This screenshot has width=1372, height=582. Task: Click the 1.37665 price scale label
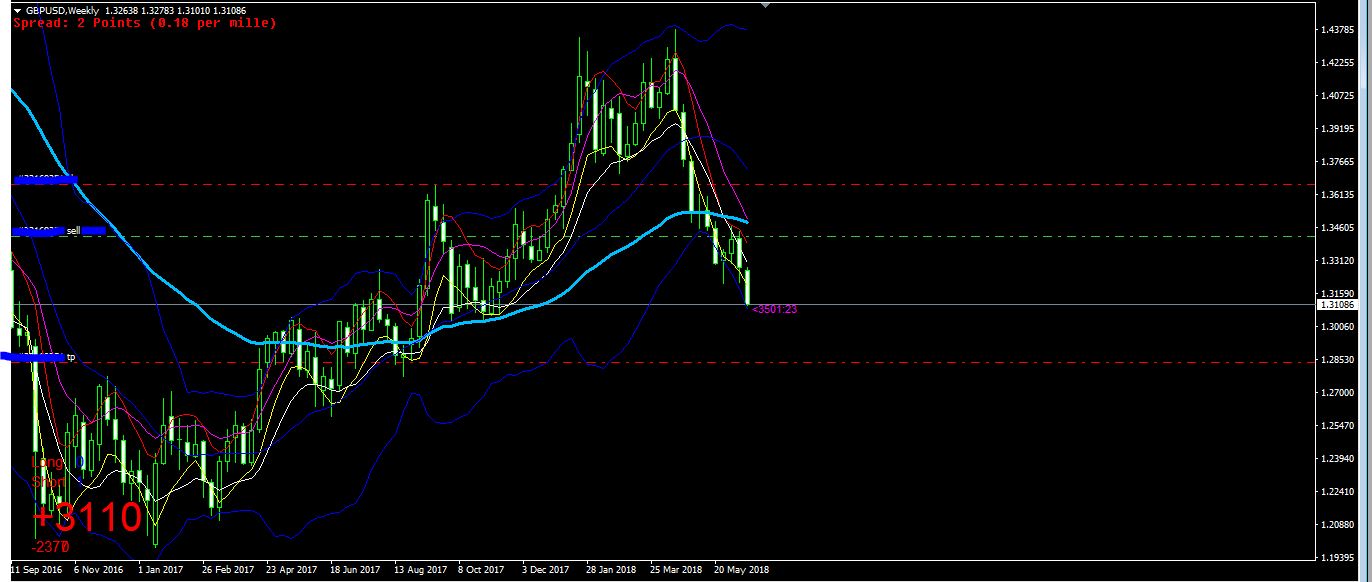(x=1338, y=162)
